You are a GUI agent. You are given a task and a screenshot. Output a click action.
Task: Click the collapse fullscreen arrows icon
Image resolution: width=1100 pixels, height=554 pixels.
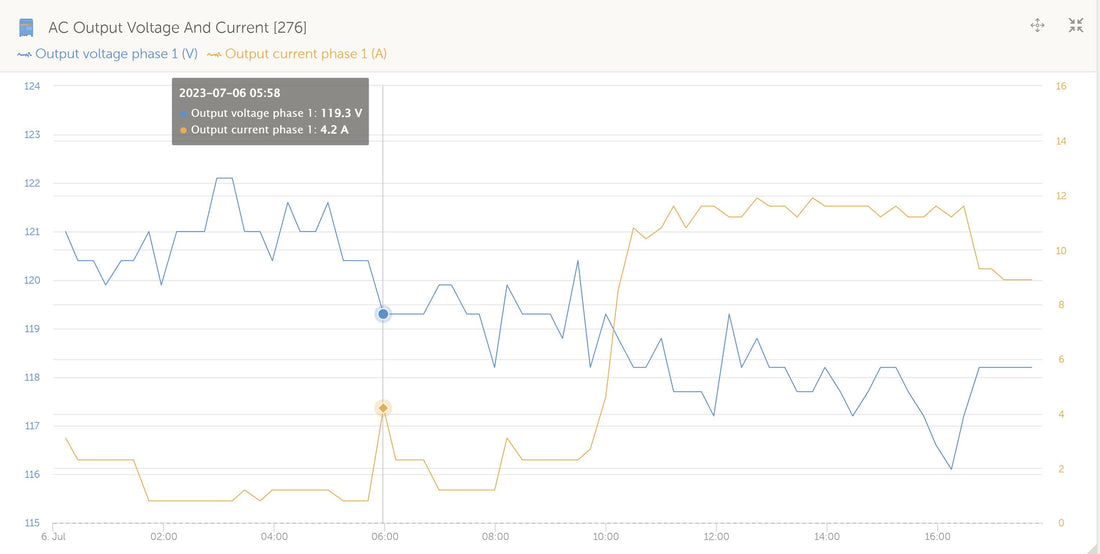[x=1075, y=26]
